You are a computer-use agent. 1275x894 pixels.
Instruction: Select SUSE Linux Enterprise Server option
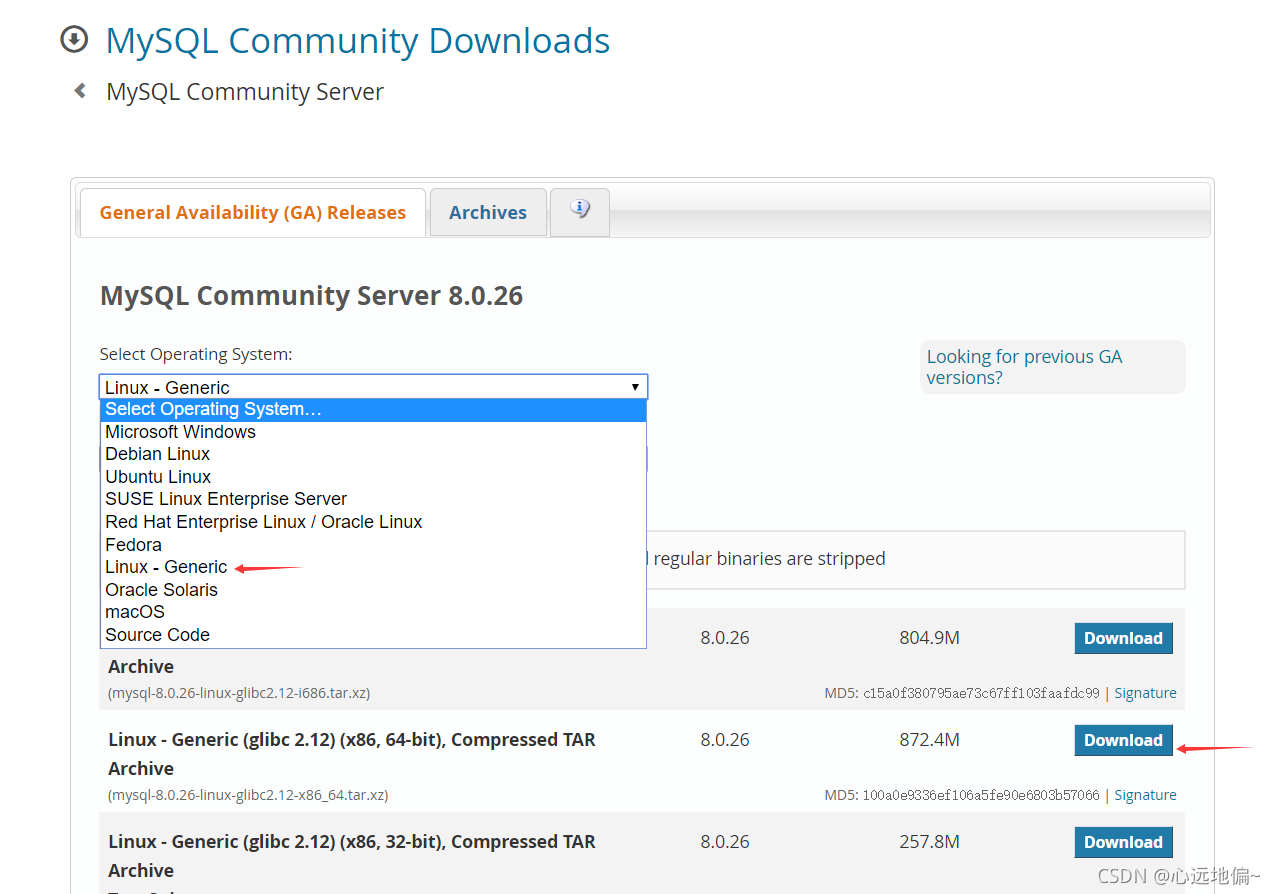pyautogui.click(x=373, y=499)
